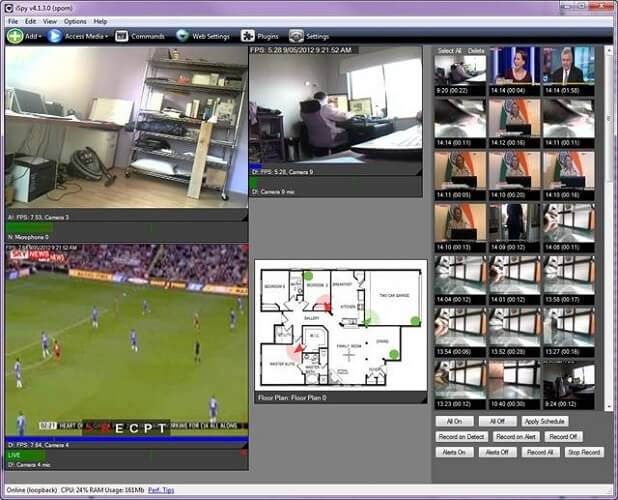618x500 pixels.
Task: Select the 14:08 (00:11) recording thumbnail
Action: tap(569, 228)
